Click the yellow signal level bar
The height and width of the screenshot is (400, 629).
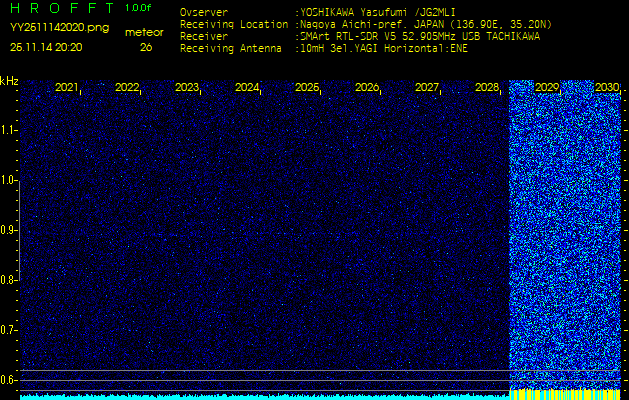(568, 394)
